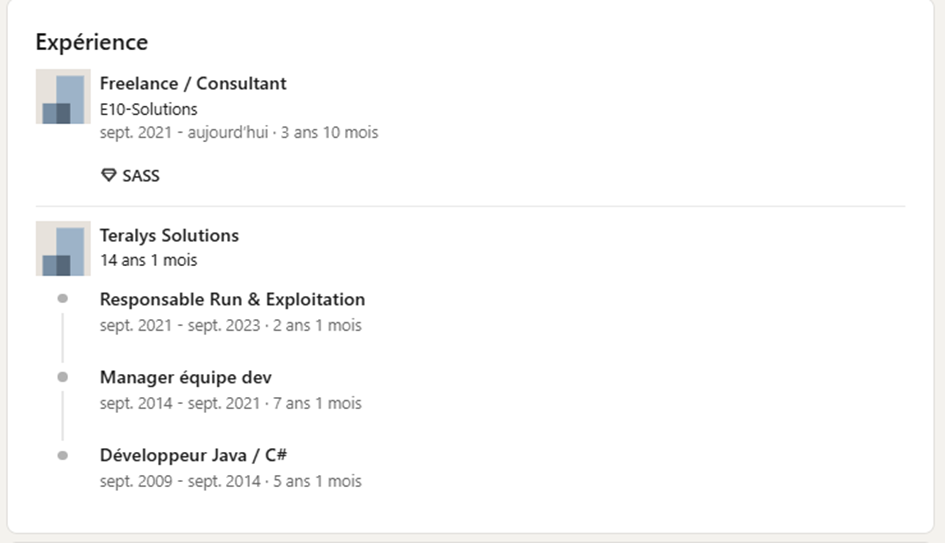This screenshot has height=543, width=945.
Task: Open the Freelance / Consultant position title
Action: pos(193,84)
